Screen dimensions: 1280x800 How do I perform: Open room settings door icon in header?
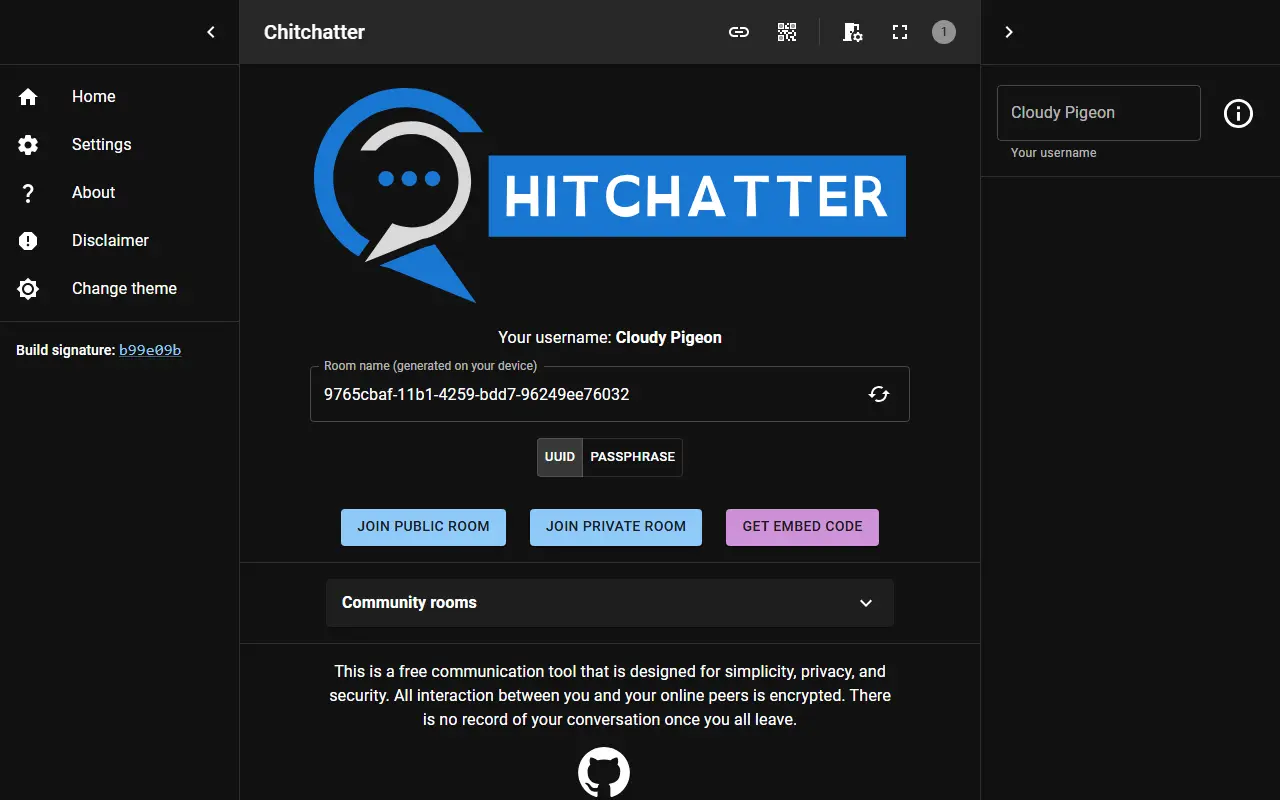[852, 32]
